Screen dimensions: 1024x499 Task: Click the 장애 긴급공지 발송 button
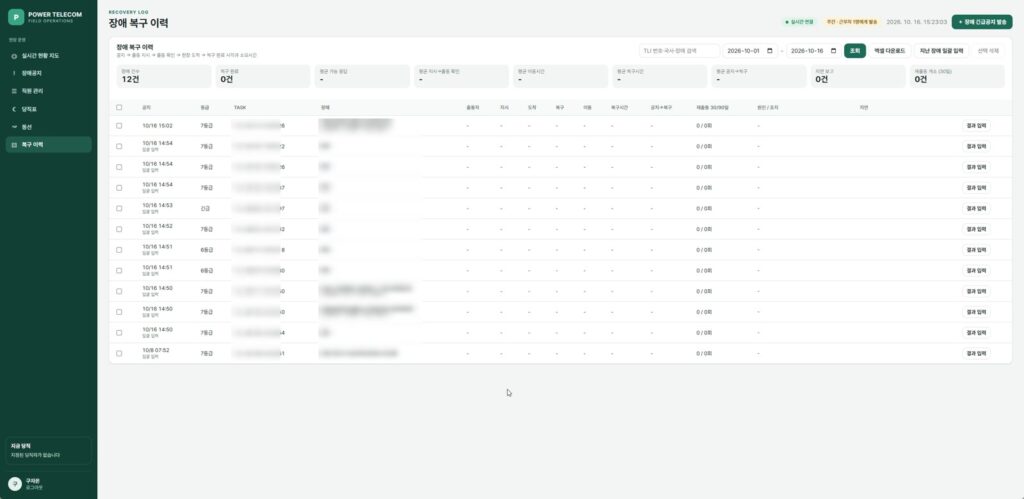click(x=982, y=22)
